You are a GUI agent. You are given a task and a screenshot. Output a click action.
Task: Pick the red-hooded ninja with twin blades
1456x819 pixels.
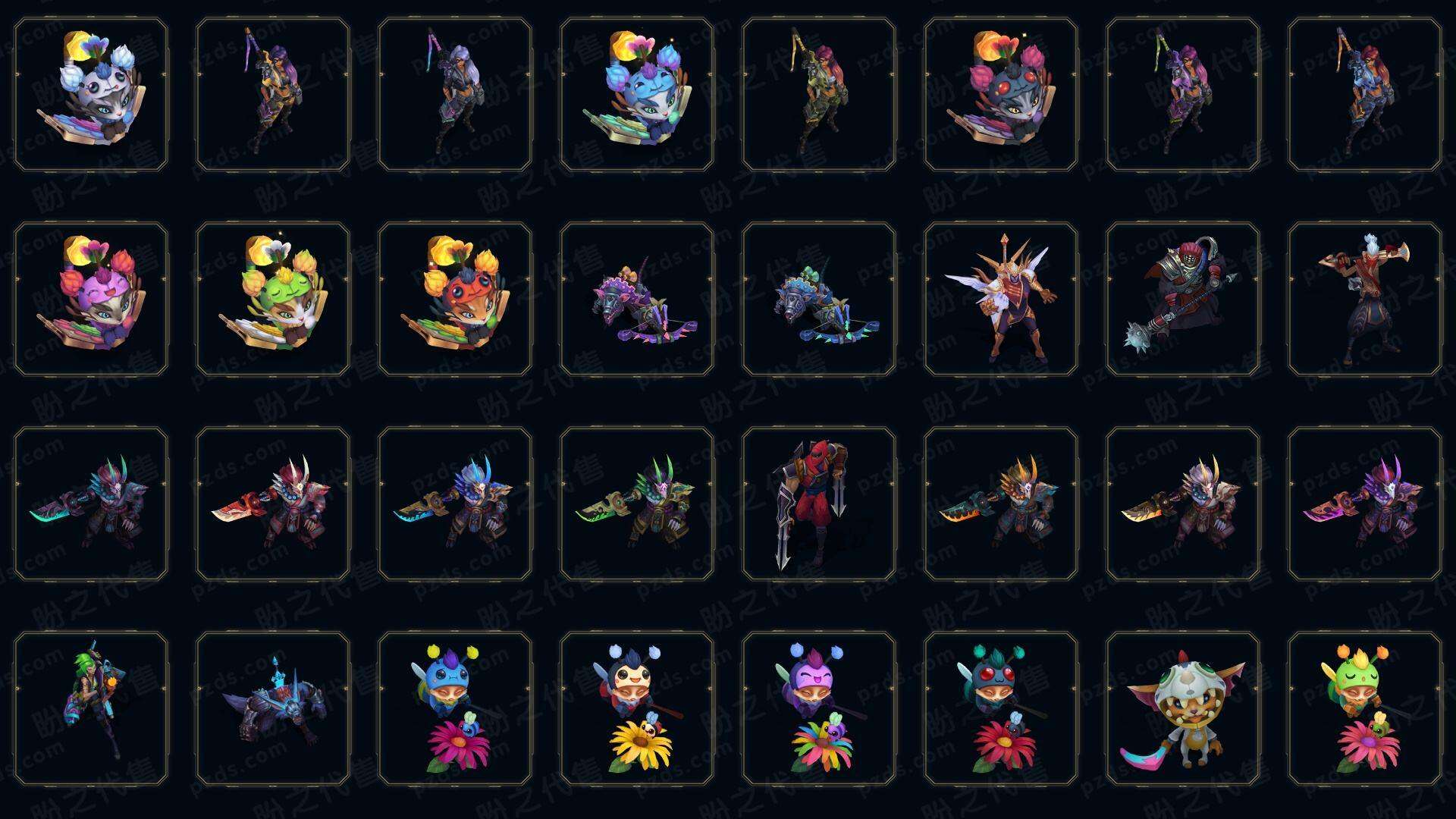click(x=819, y=504)
